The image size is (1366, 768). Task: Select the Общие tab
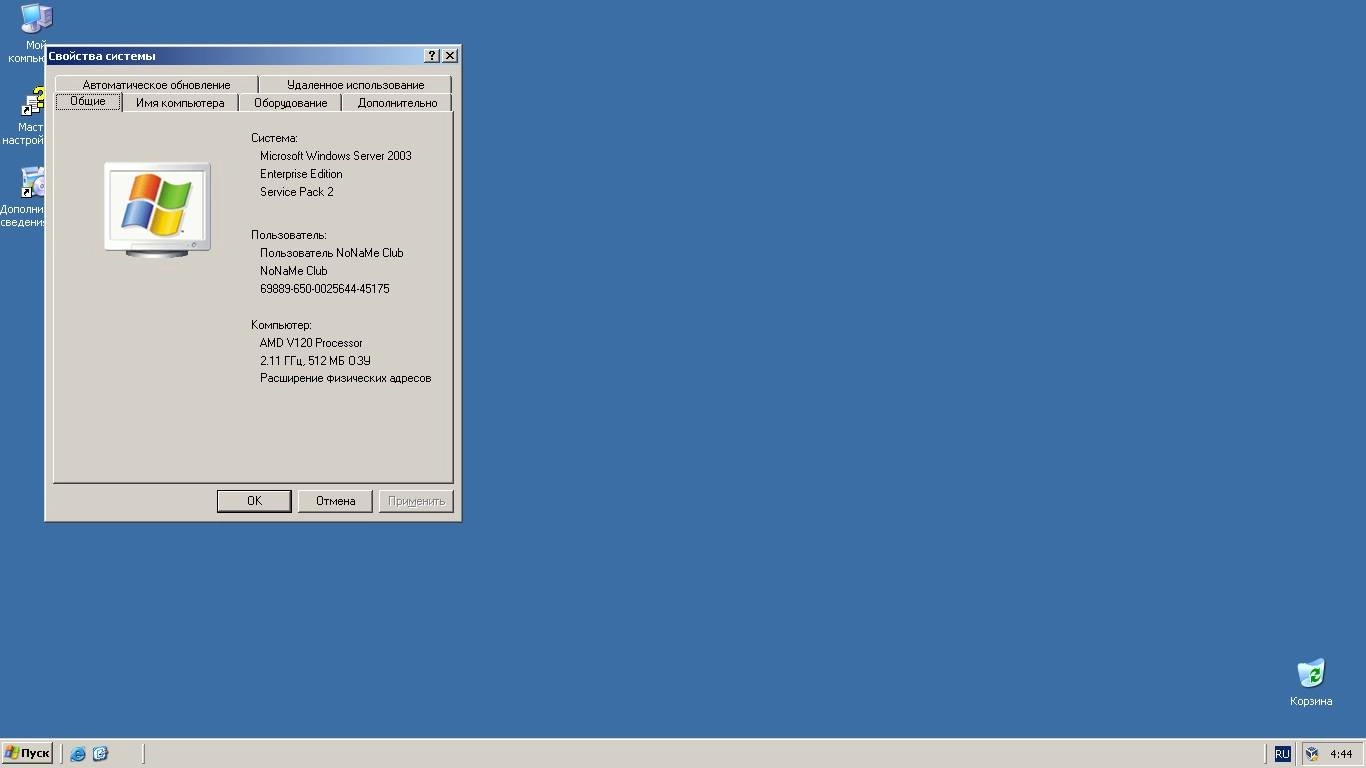(x=88, y=101)
